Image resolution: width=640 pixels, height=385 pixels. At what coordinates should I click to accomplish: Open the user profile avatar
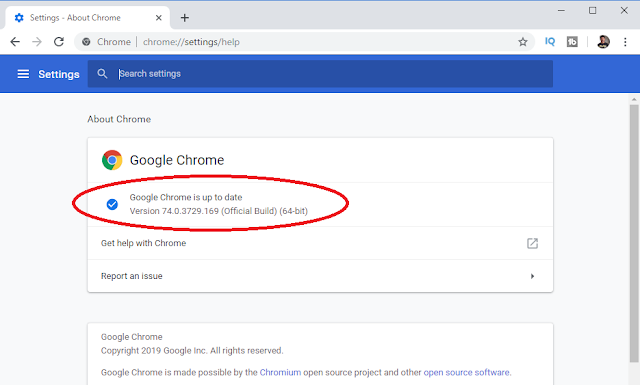coord(603,42)
